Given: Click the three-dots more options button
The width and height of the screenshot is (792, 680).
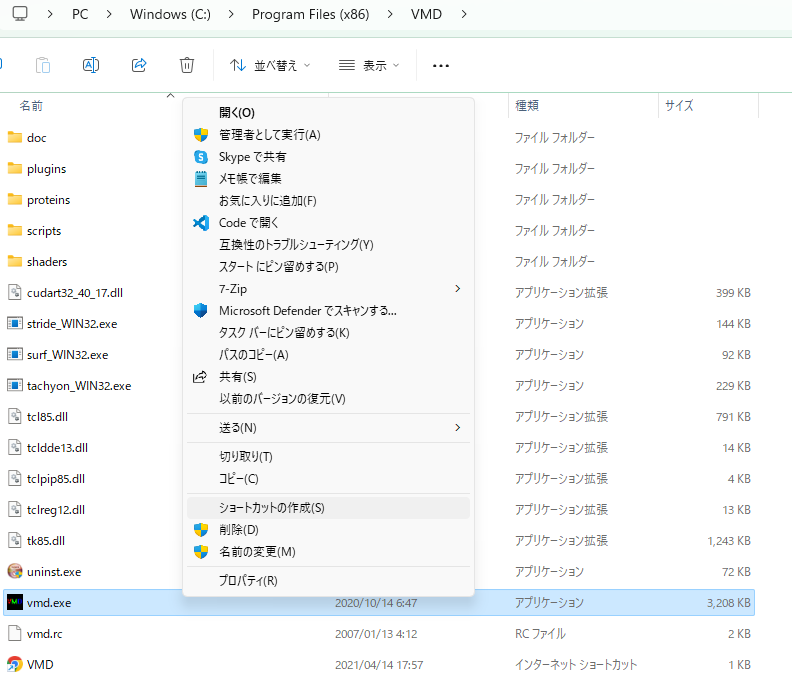Looking at the screenshot, I should (441, 65).
